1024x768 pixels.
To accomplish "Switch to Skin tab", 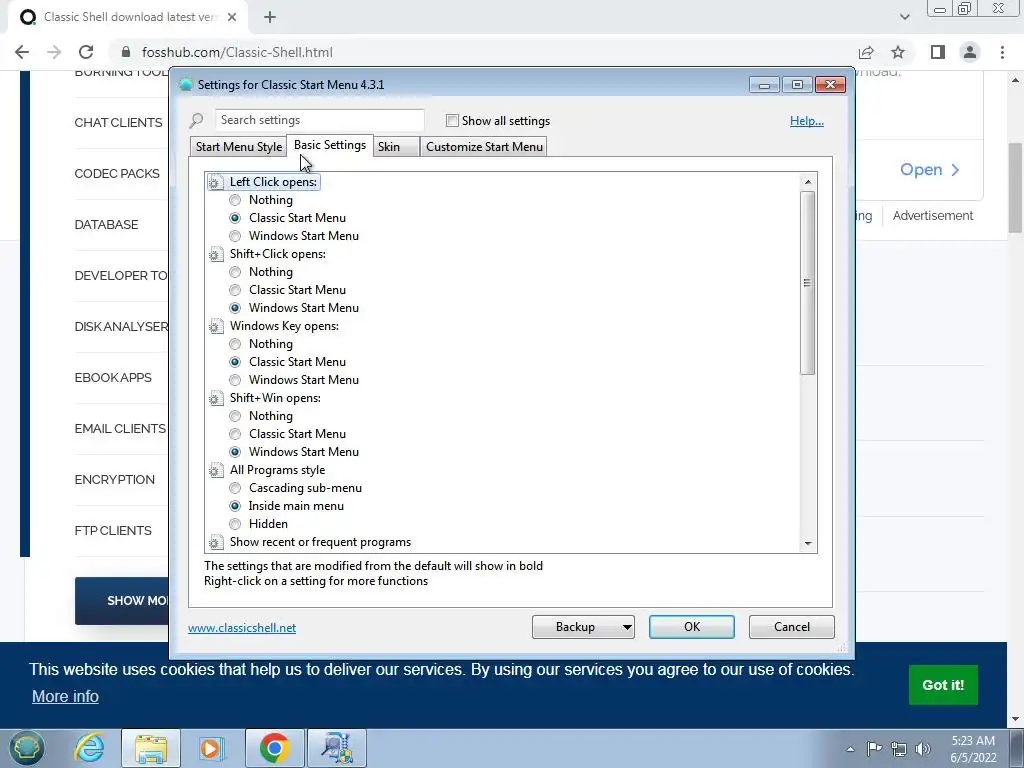I will point(396,147).
